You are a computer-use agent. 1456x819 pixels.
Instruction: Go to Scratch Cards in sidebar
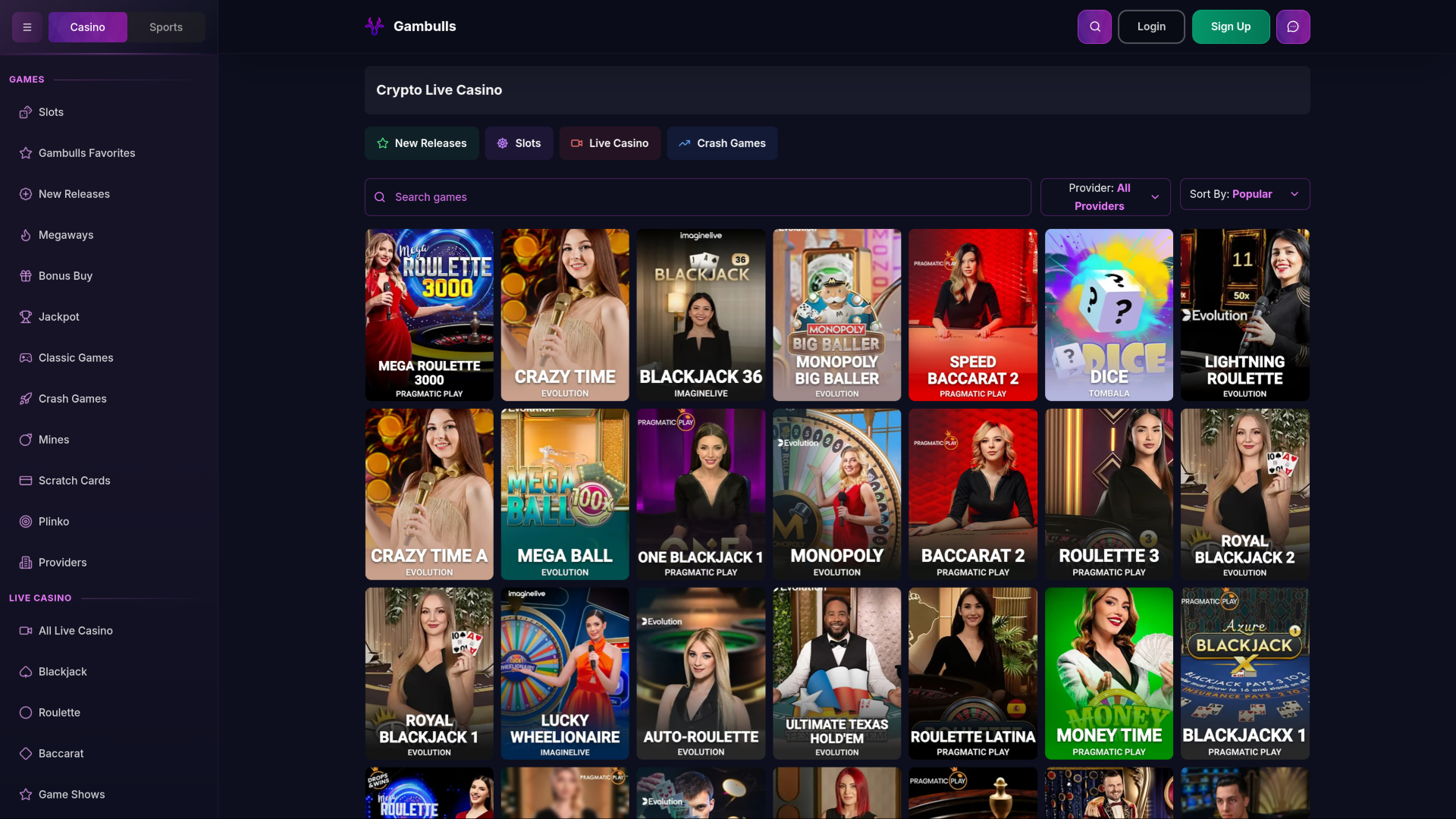coord(74,481)
